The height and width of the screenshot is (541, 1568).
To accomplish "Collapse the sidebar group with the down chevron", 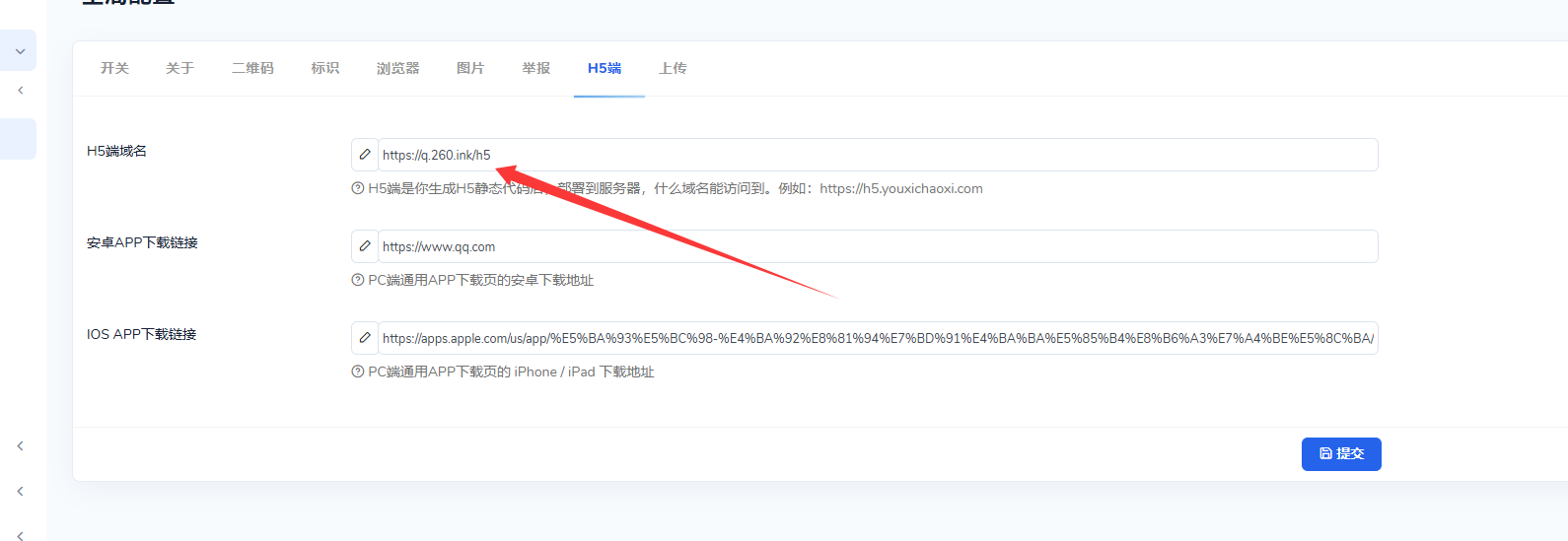I will [x=20, y=51].
